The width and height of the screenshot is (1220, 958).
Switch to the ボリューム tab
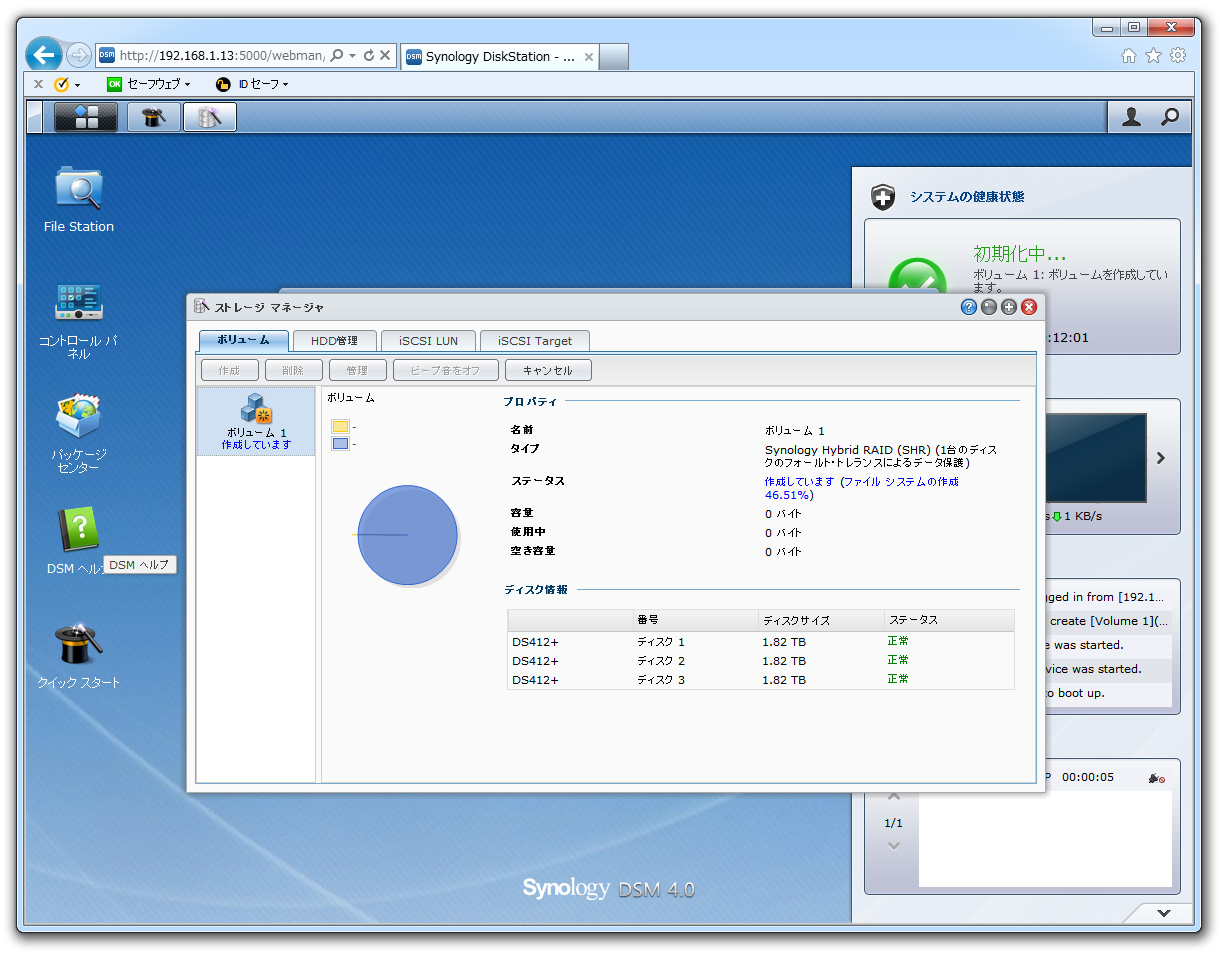(x=244, y=341)
